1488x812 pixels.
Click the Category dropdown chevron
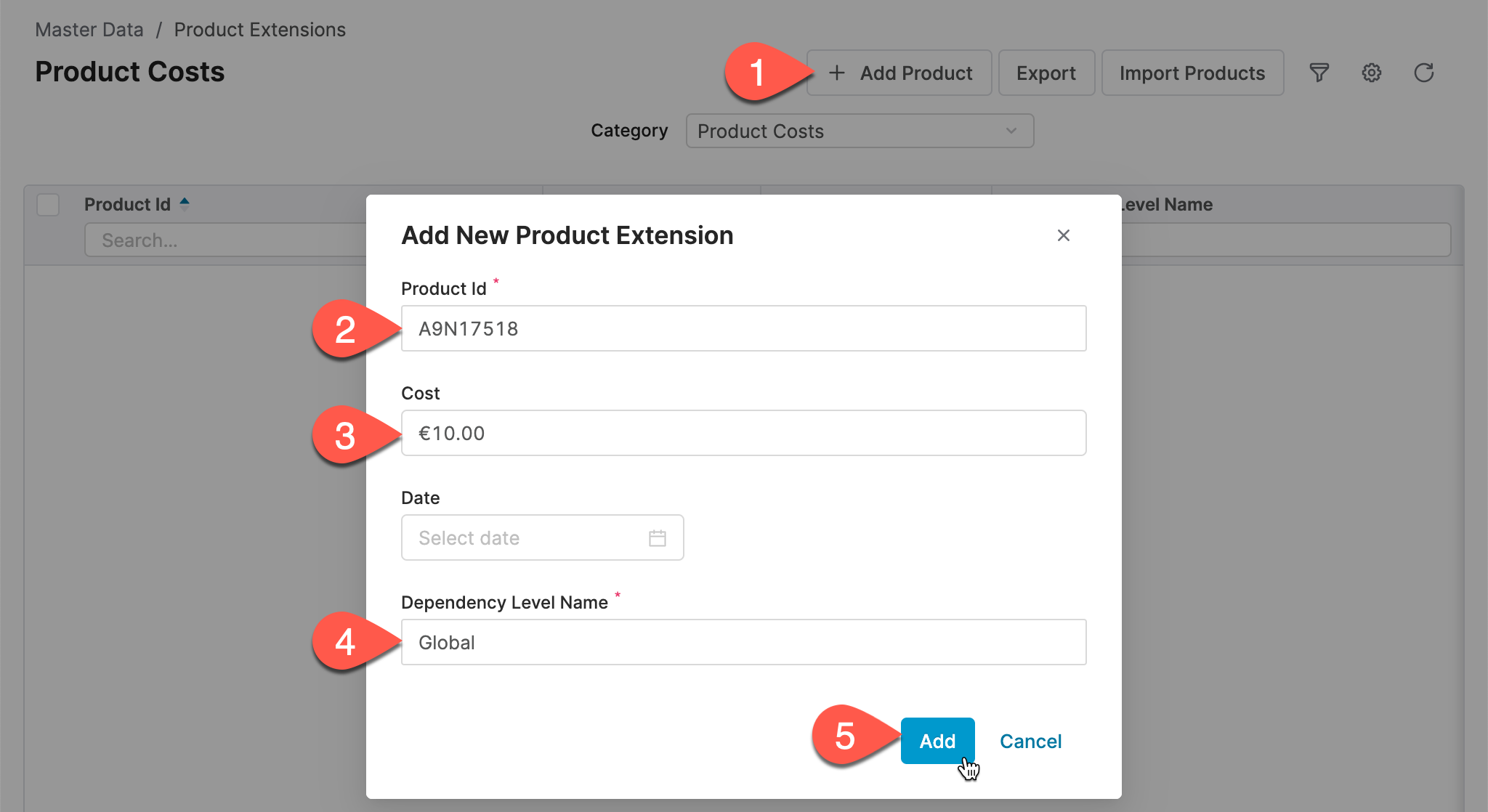pos(1011,131)
